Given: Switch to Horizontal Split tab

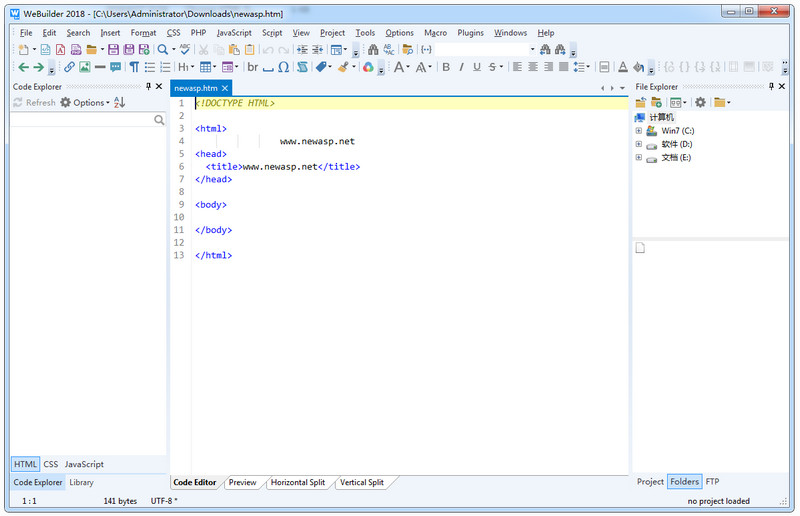Looking at the screenshot, I should (x=298, y=482).
